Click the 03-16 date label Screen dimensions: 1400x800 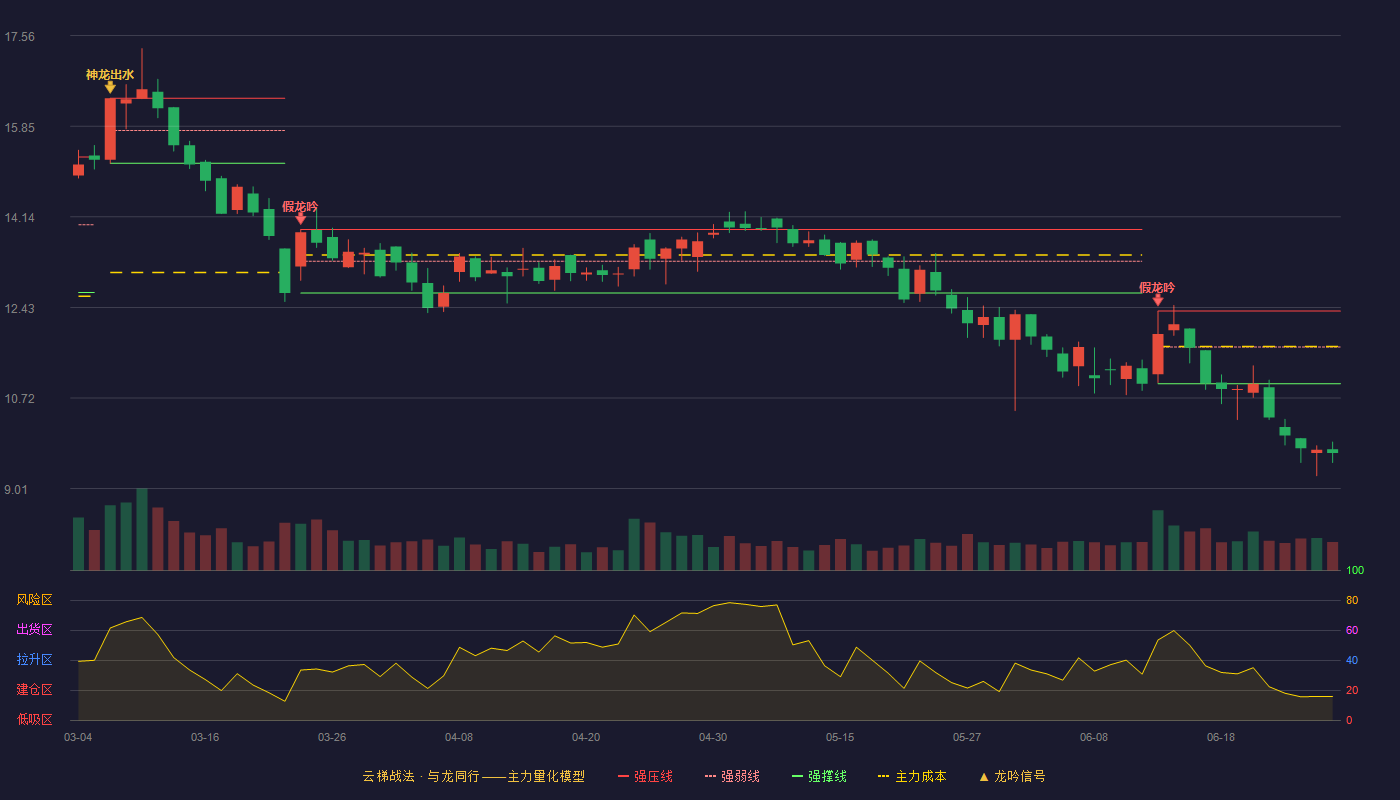click(205, 737)
